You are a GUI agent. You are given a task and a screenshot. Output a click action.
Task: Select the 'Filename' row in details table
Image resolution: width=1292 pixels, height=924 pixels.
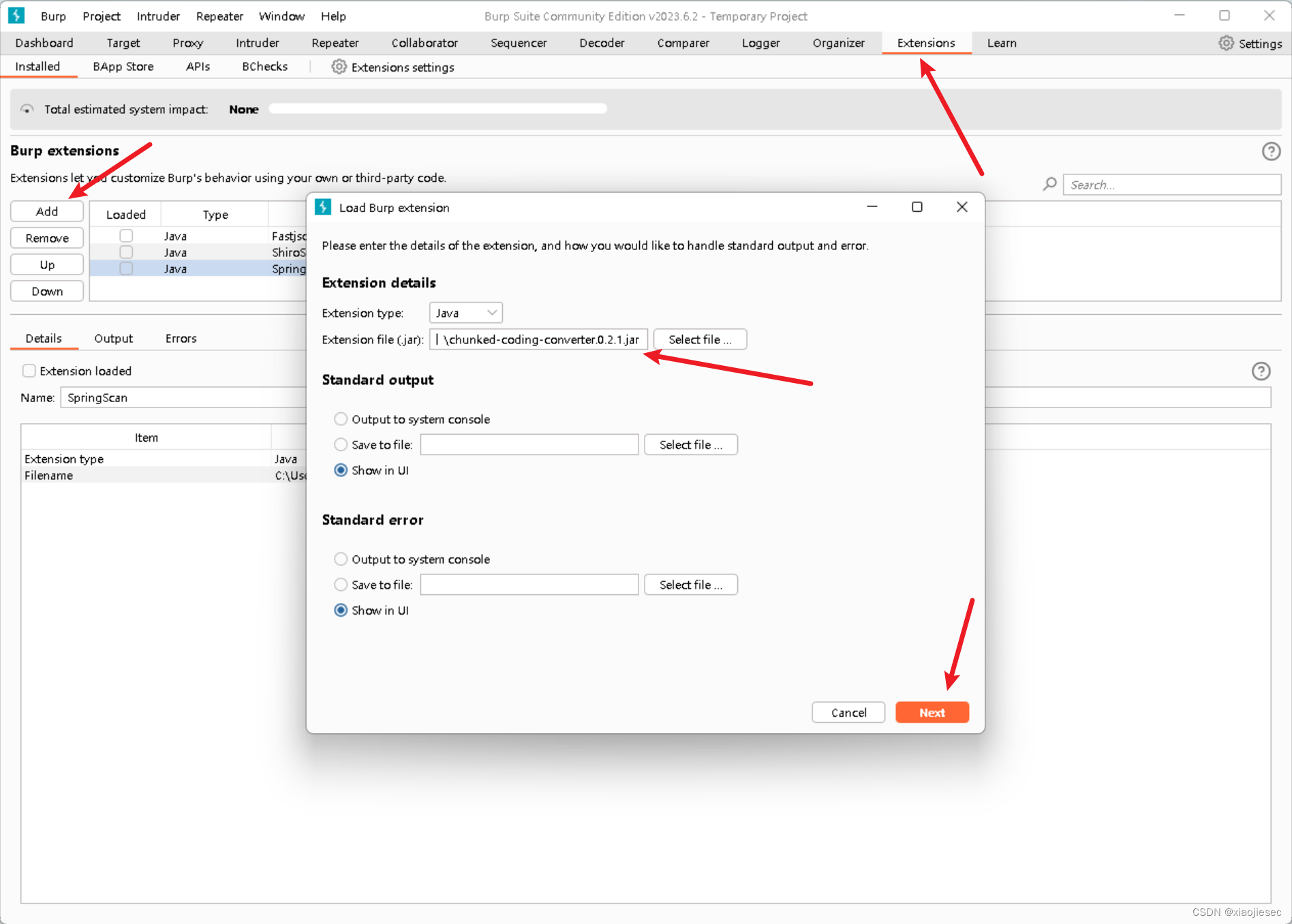[165, 475]
